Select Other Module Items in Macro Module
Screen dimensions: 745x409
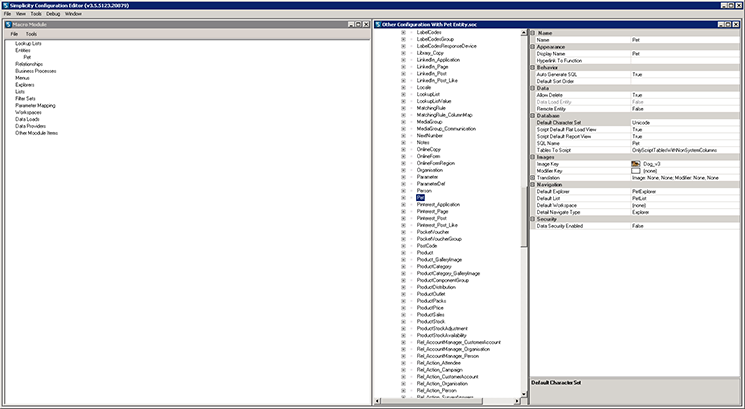(x=37, y=133)
